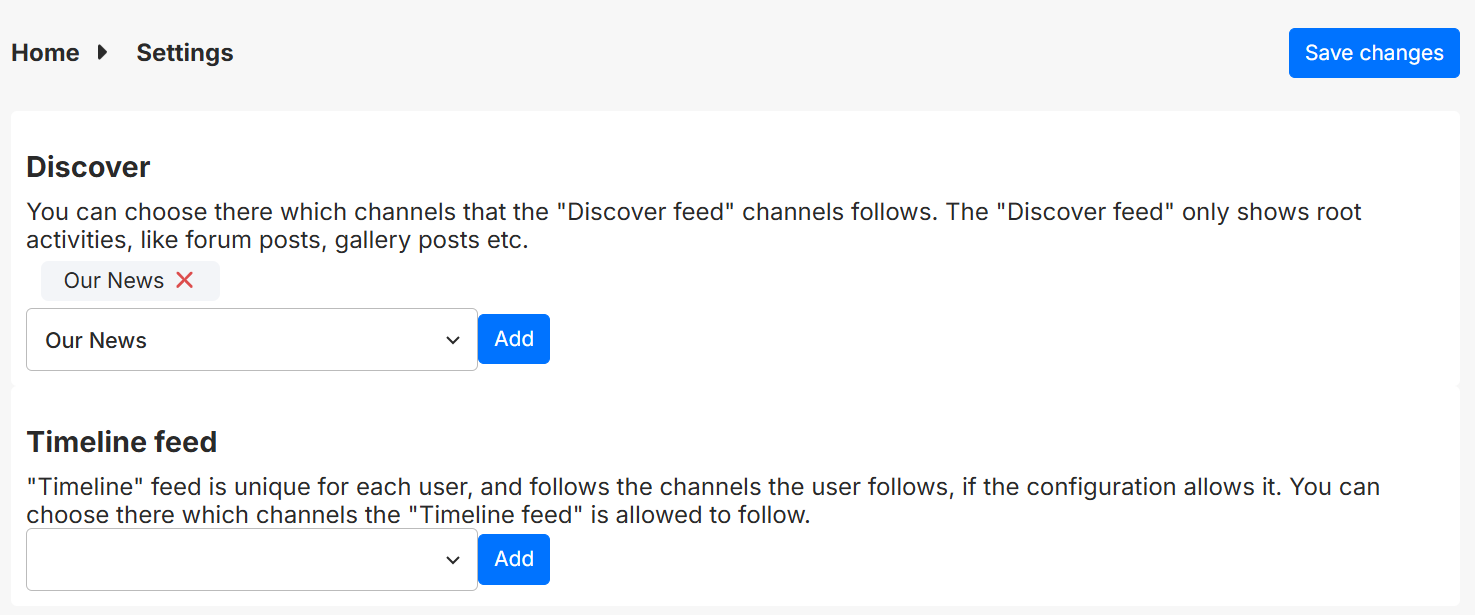Add channel to Timeline feed
This screenshot has height=615, width=1475.
(x=513, y=559)
